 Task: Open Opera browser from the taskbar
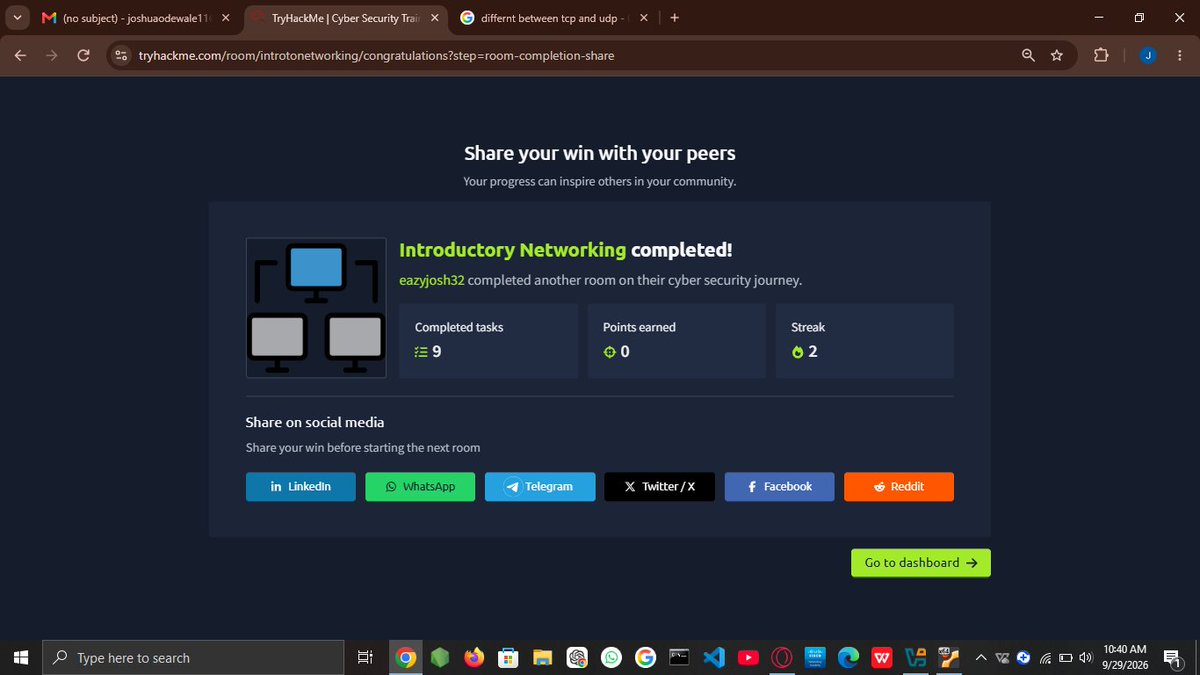point(781,657)
